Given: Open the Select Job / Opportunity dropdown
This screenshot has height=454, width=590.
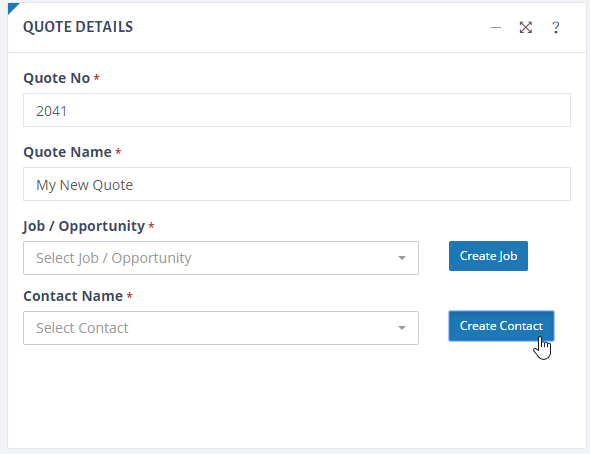Looking at the screenshot, I should (x=221, y=258).
